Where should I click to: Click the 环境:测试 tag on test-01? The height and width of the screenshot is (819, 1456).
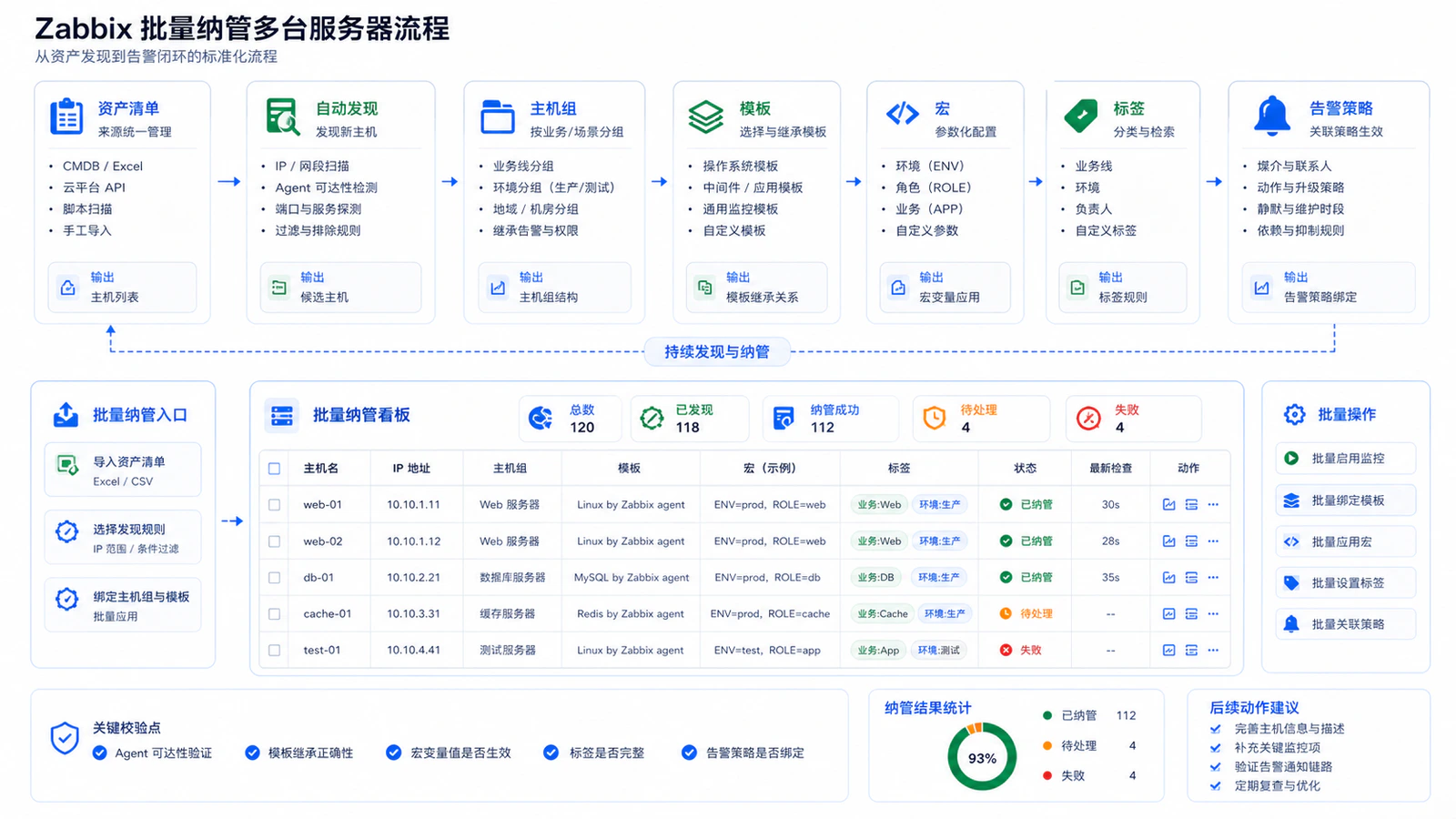pos(939,650)
